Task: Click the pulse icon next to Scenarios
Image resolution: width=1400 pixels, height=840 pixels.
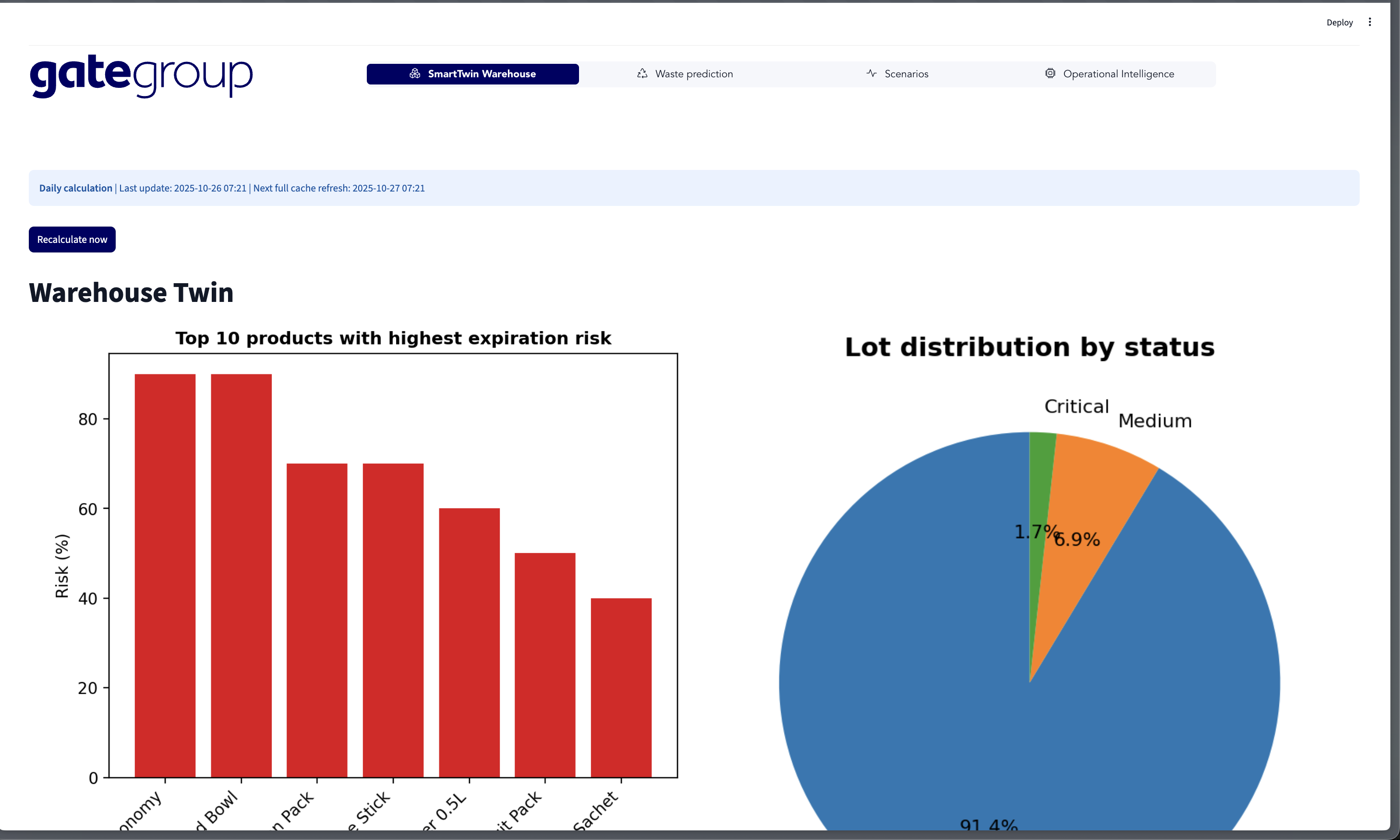Action: tap(871, 73)
